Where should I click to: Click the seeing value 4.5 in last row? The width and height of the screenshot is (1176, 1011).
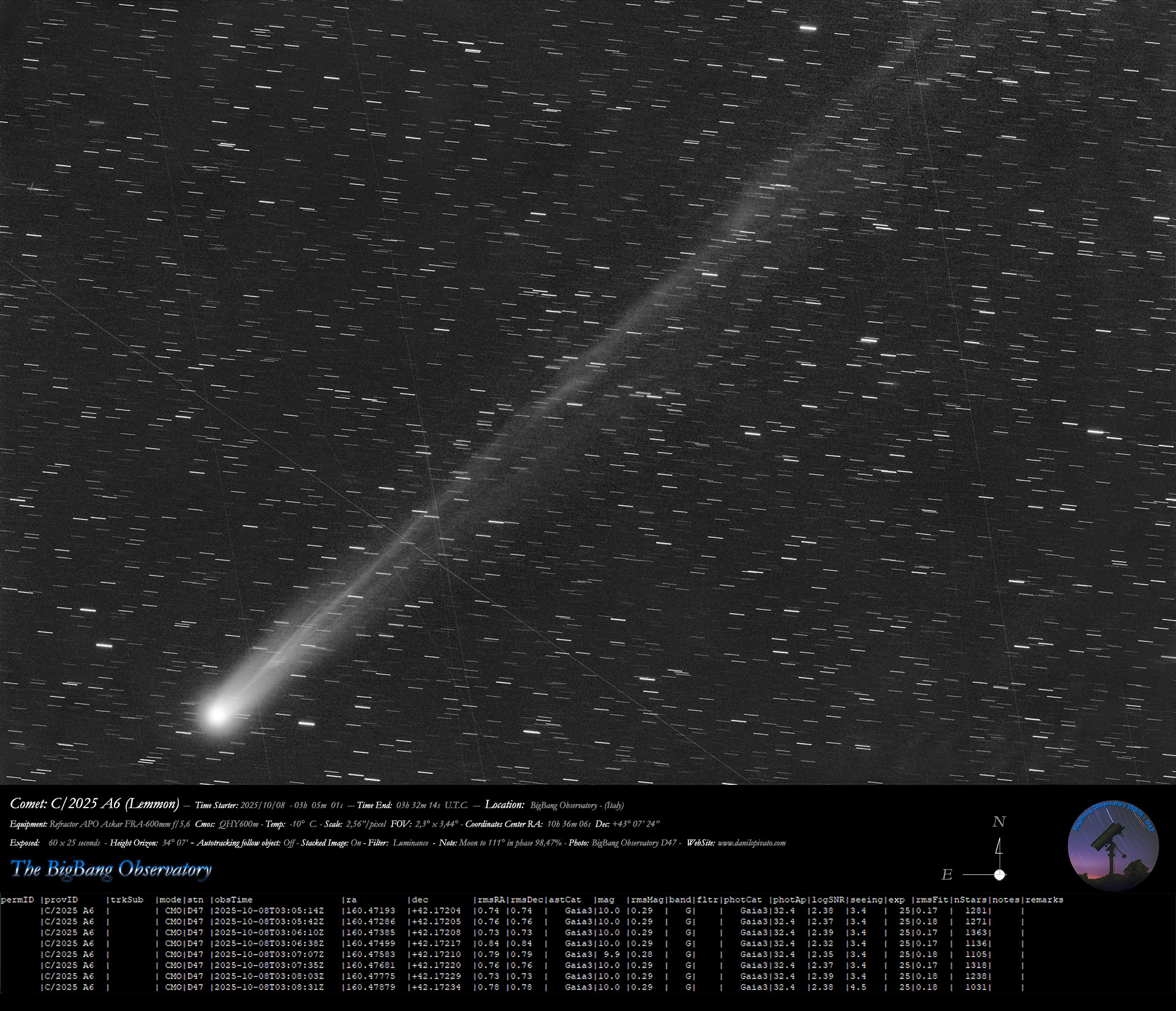coord(857,988)
